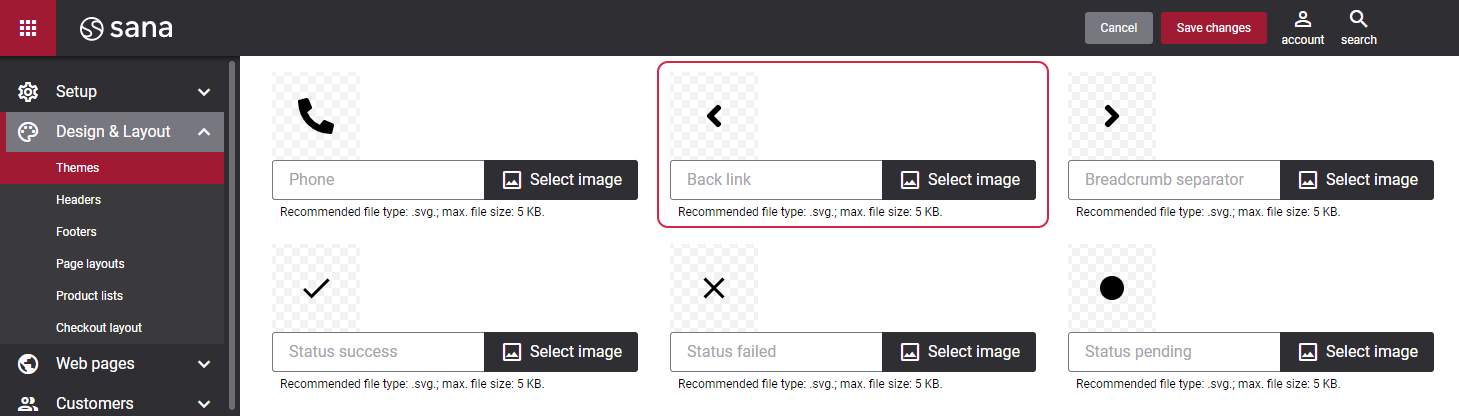Image resolution: width=1459 pixels, height=416 pixels.
Task: Click Select image for Phone icon
Action: point(561,180)
